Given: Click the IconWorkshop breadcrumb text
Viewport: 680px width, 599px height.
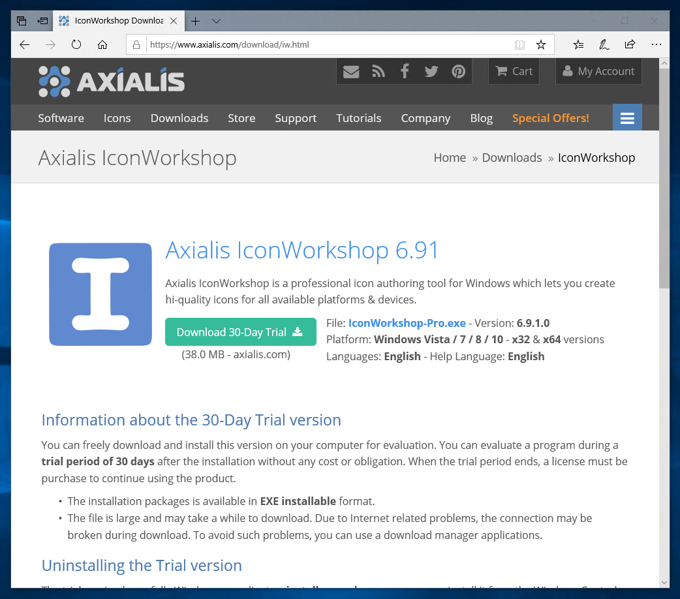Looking at the screenshot, I should (x=596, y=158).
